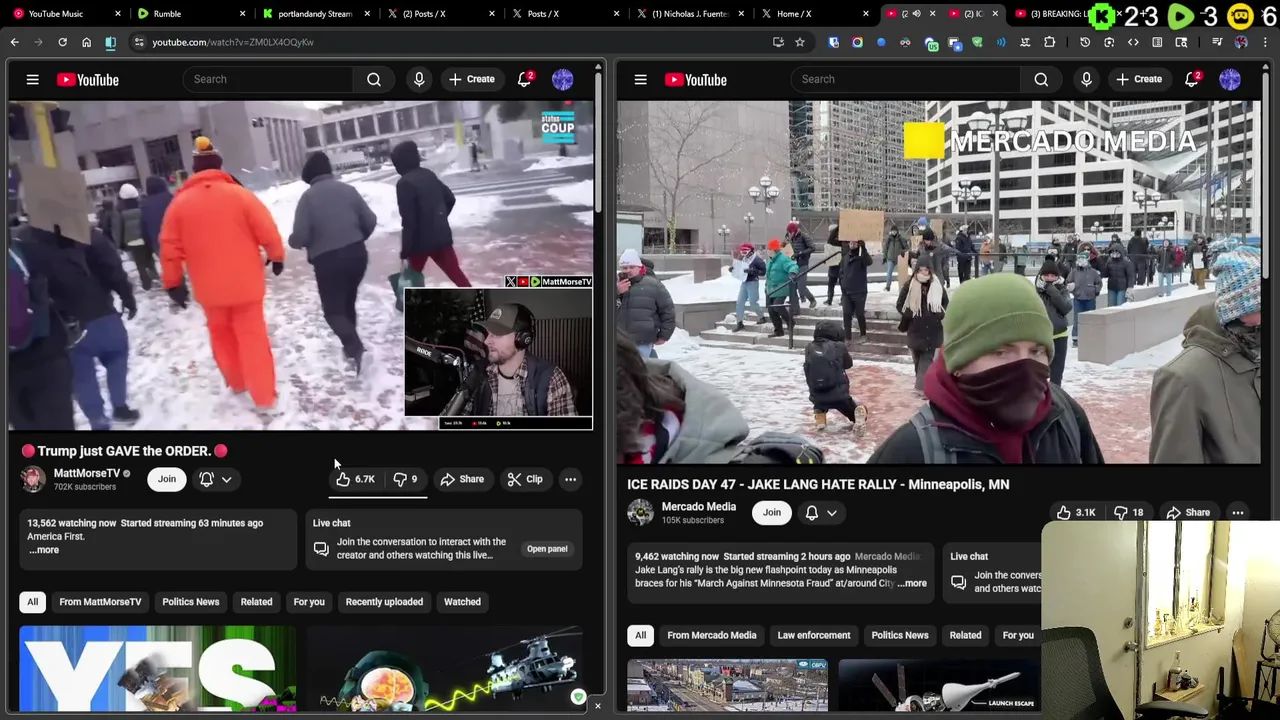Open browser history clock icon
The width and height of the screenshot is (1280, 720).
(x=1085, y=42)
